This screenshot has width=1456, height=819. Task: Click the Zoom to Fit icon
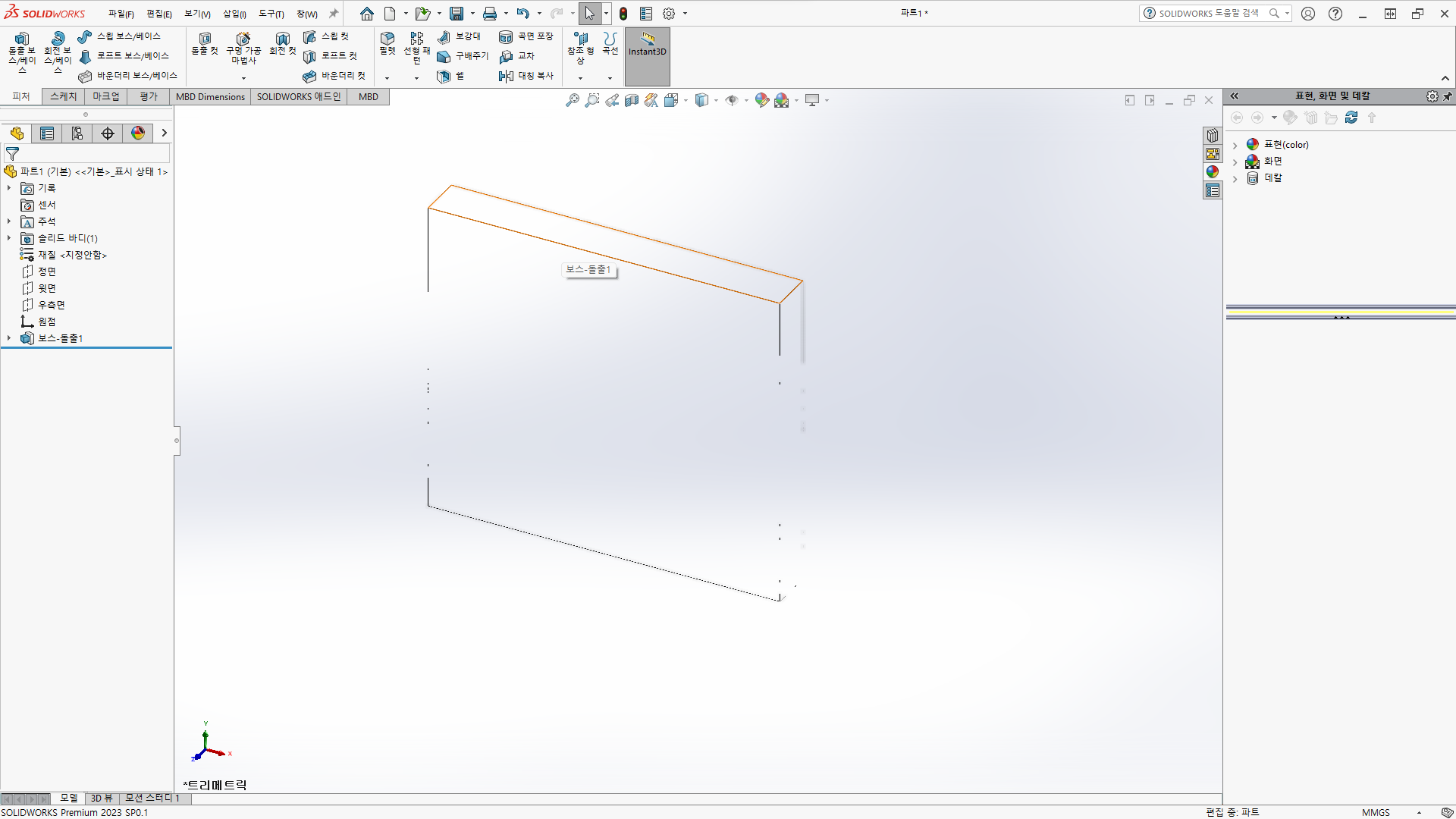[573, 100]
